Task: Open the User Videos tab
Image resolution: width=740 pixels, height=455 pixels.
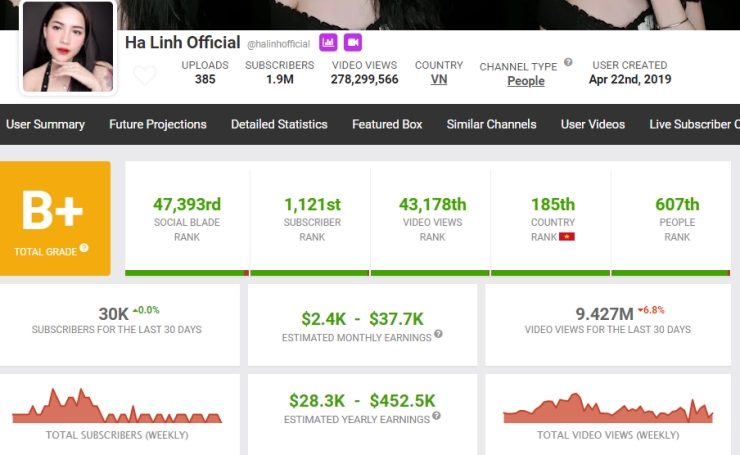Action: (593, 124)
